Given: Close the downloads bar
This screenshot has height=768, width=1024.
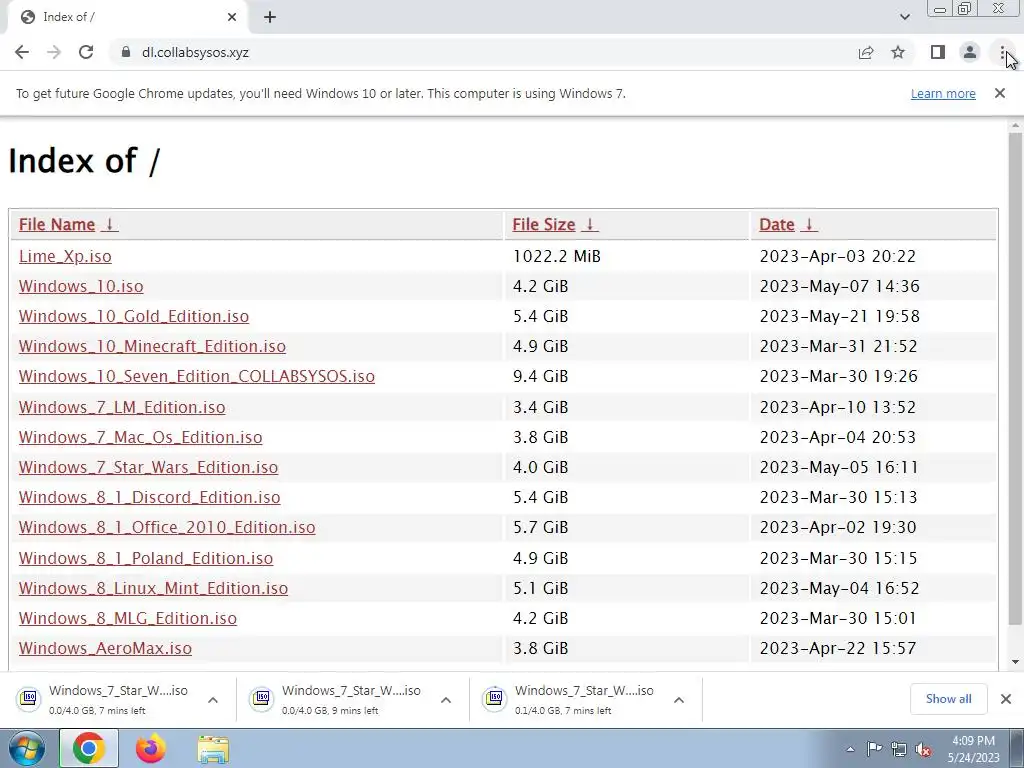Looking at the screenshot, I should (x=1006, y=699).
